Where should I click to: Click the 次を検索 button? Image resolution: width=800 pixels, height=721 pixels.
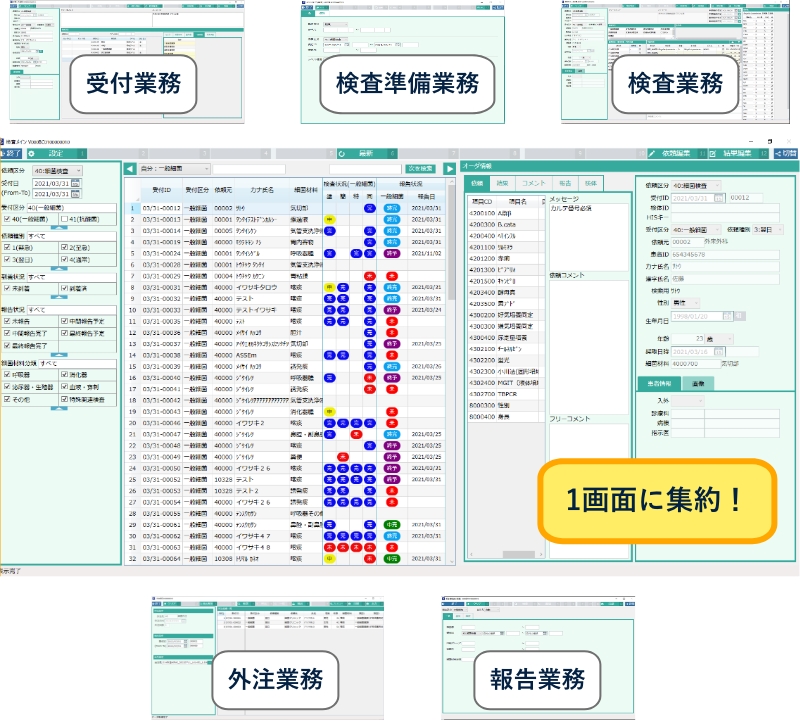click(x=420, y=169)
